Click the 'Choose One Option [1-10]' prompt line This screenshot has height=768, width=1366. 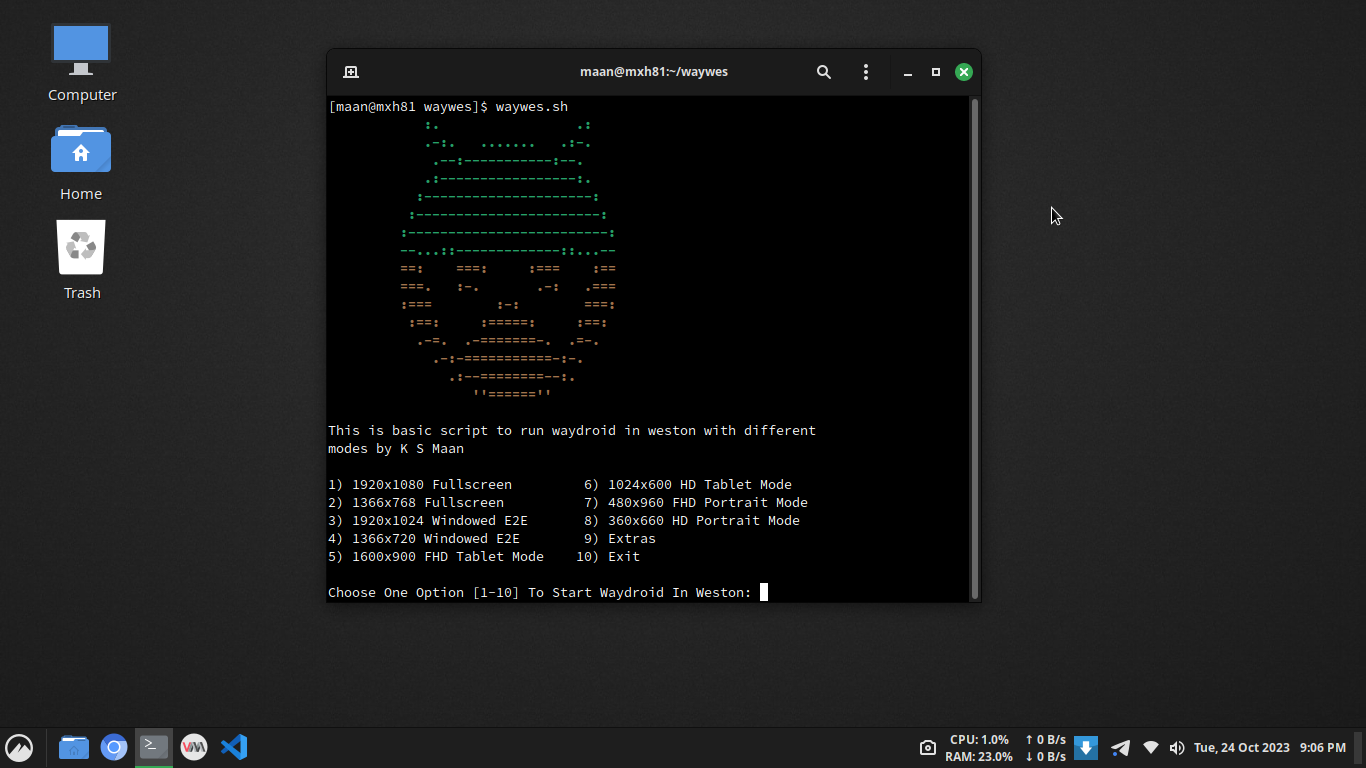pos(540,593)
